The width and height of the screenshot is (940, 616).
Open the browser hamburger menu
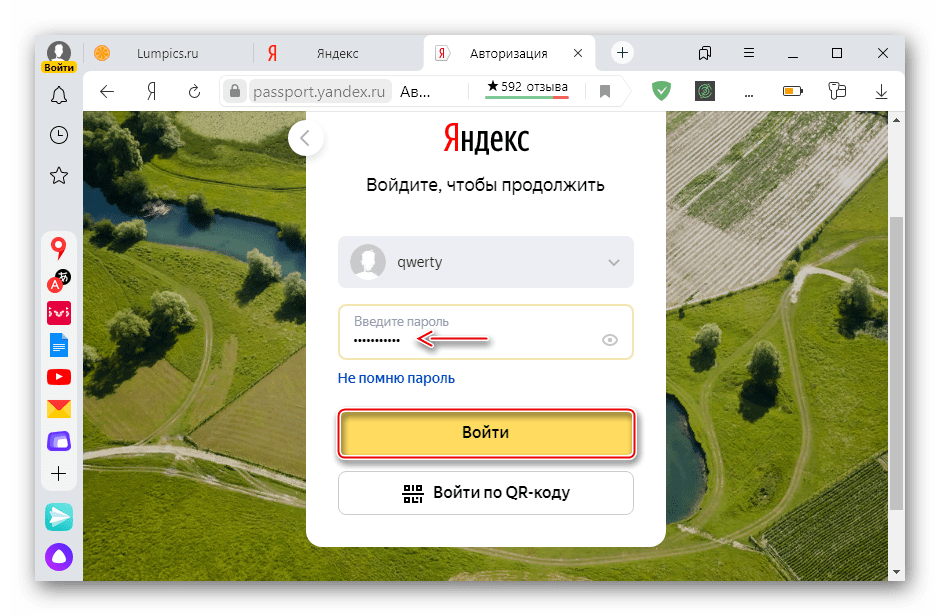click(x=749, y=53)
